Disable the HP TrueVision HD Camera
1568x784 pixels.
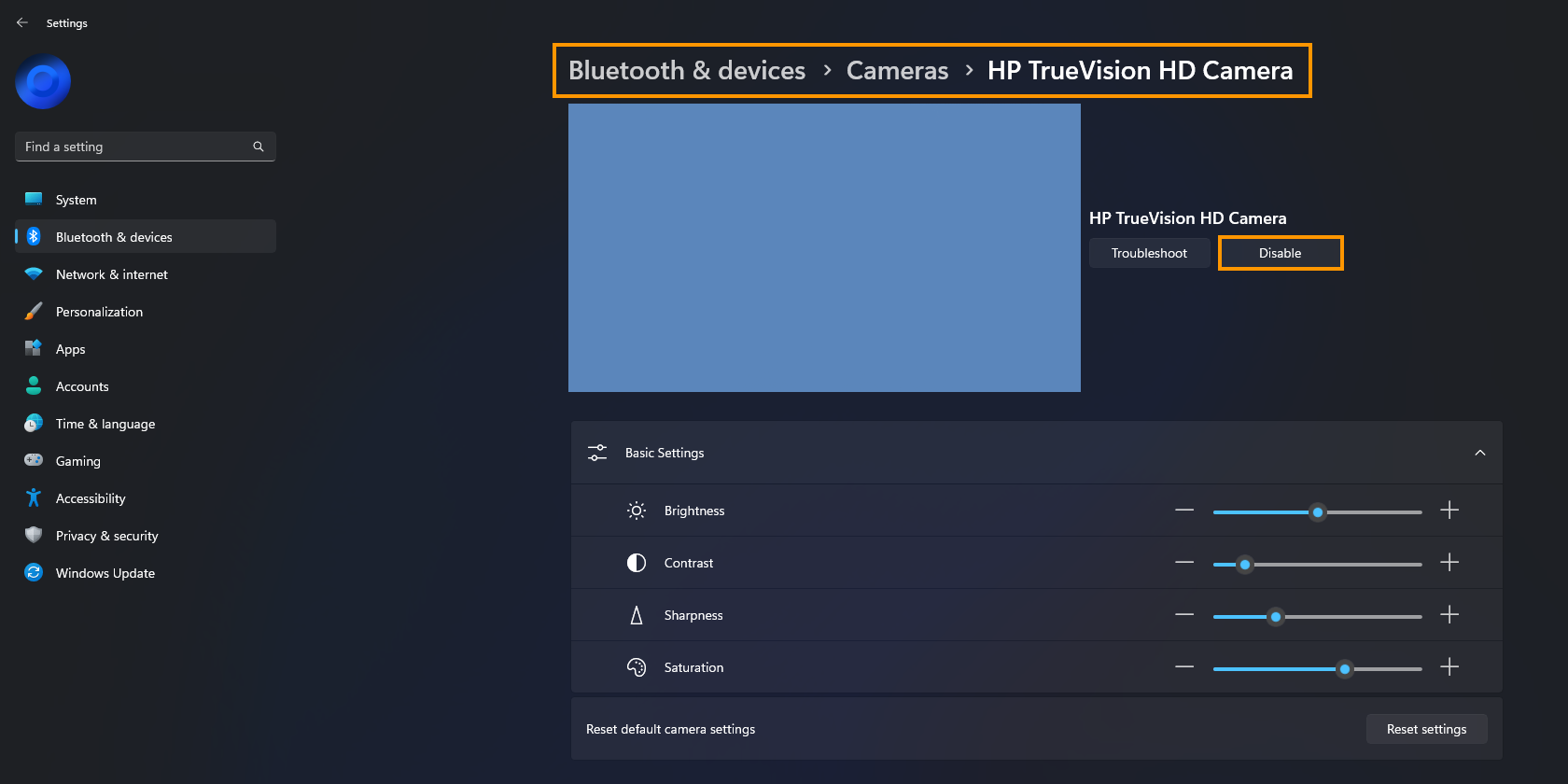[1281, 253]
